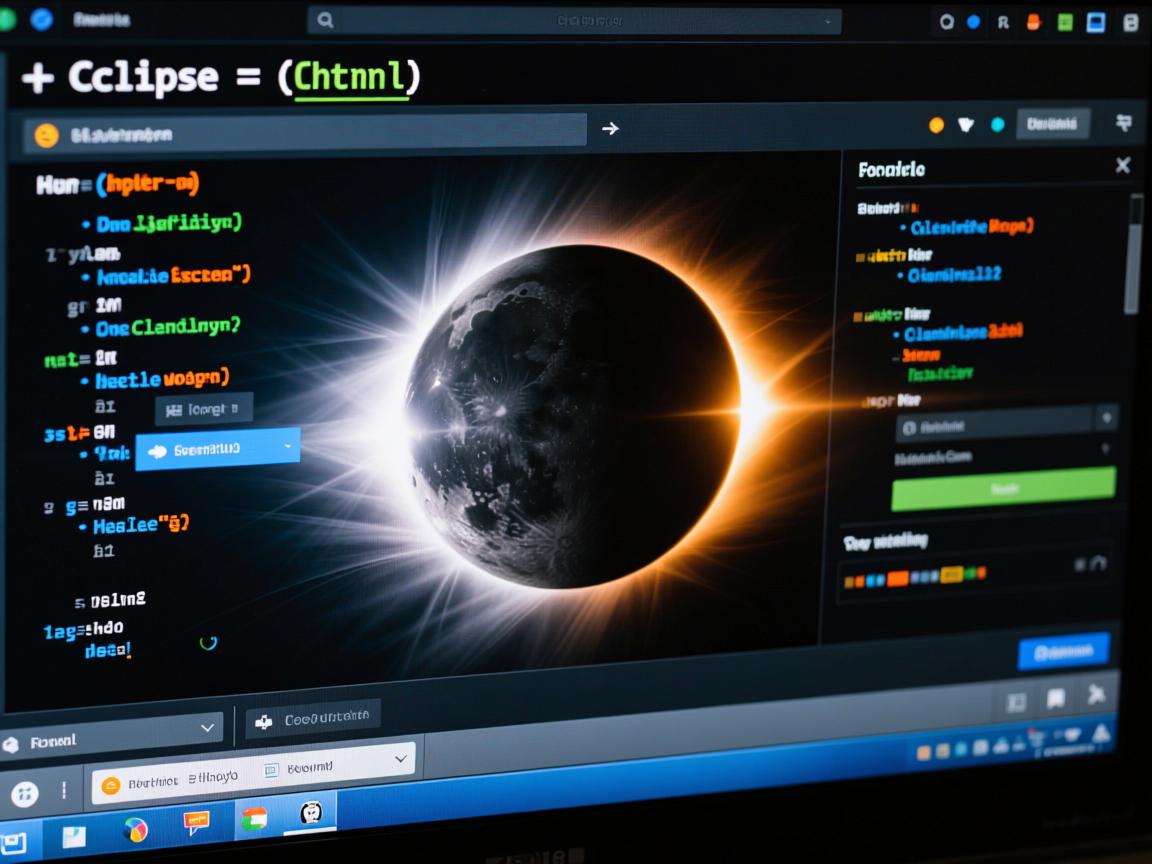The height and width of the screenshot is (864, 1152).
Task: Select the Coordinates tab at the bottom
Action: coord(313,715)
